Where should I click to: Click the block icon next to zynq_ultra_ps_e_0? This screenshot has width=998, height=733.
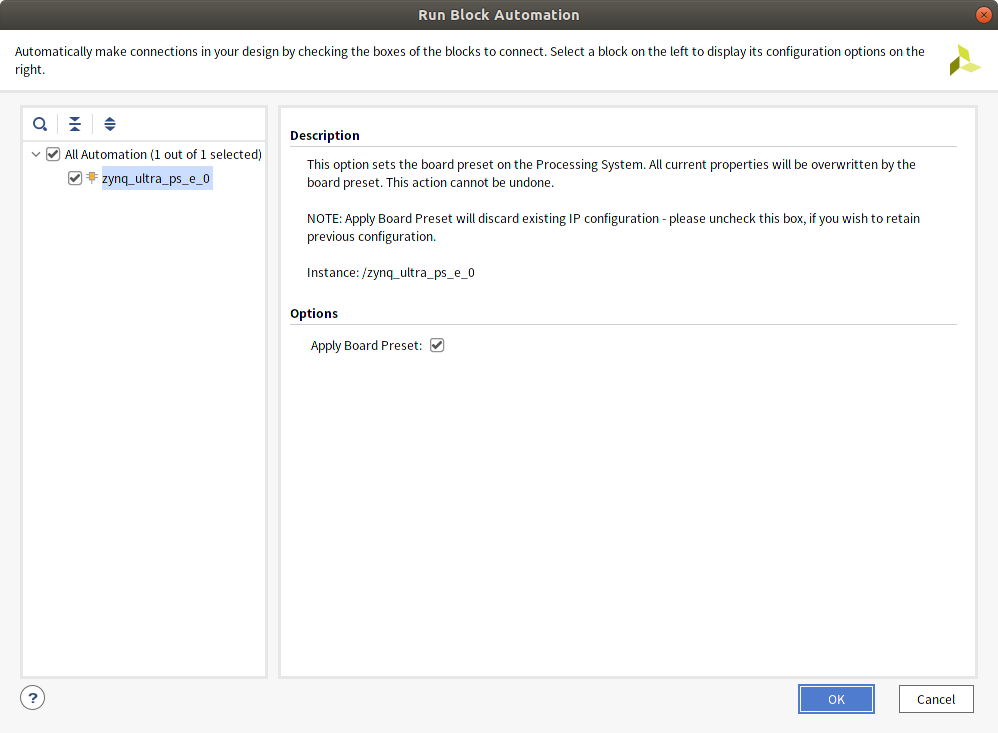(92, 178)
